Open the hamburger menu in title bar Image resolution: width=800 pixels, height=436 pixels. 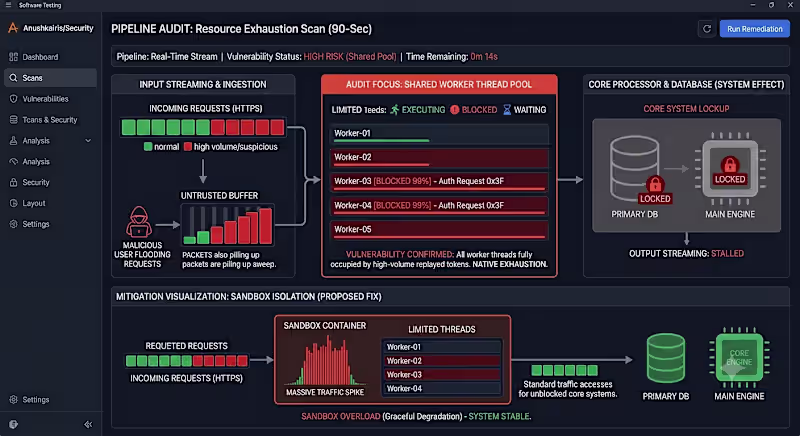tap(8, 5)
